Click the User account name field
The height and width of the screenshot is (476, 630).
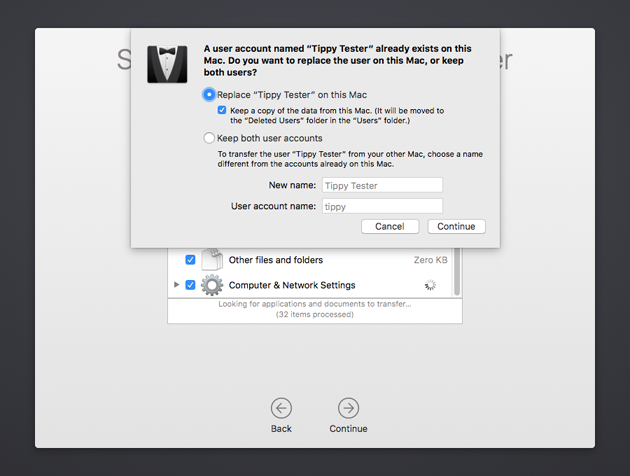click(x=382, y=206)
